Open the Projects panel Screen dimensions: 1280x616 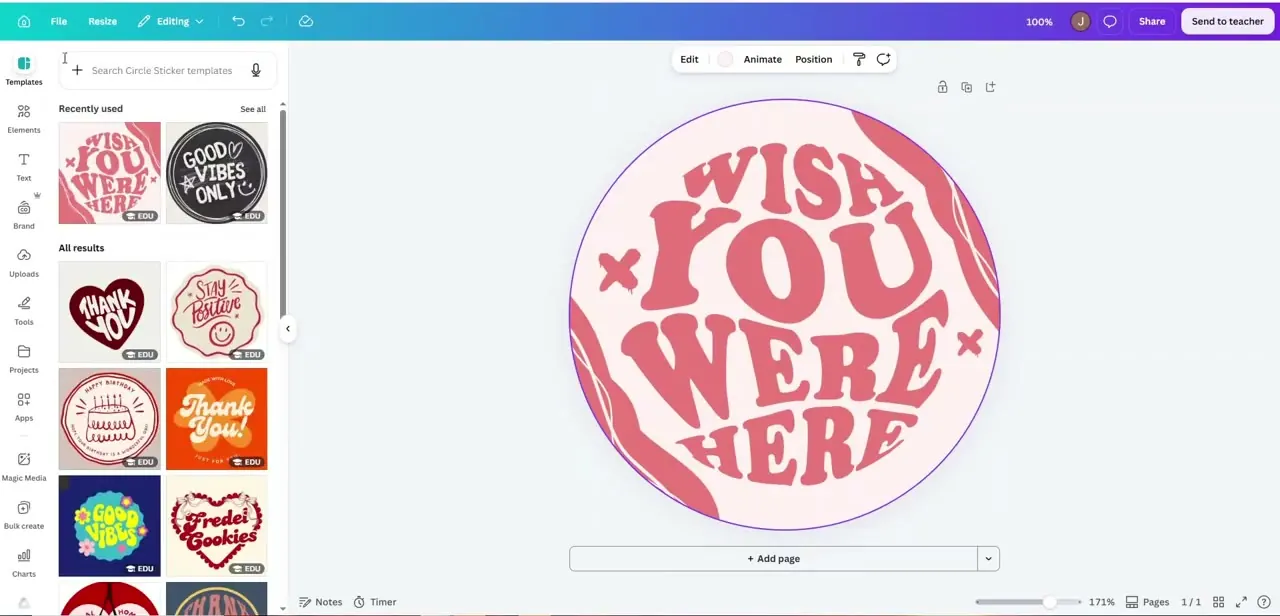(24, 358)
